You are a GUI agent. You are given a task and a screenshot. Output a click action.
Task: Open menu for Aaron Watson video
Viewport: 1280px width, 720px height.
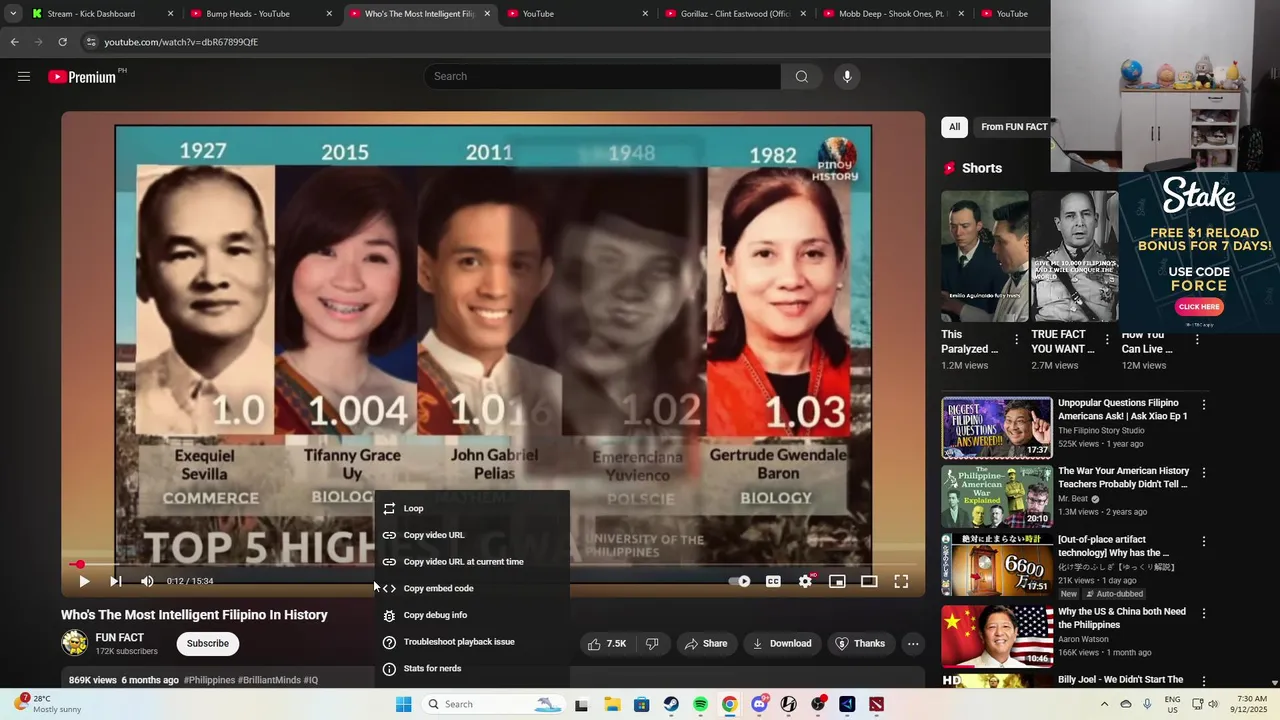point(1204,613)
